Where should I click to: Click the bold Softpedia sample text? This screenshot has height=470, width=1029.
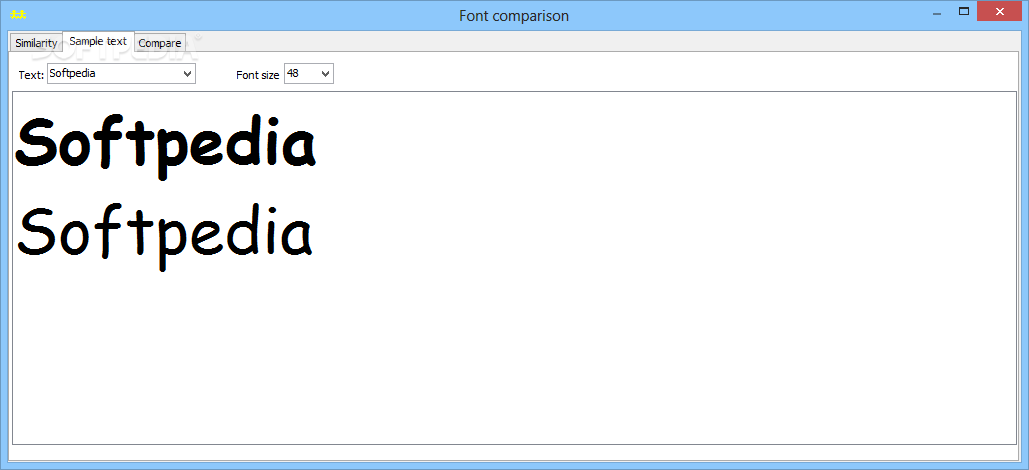[x=166, y=146]
